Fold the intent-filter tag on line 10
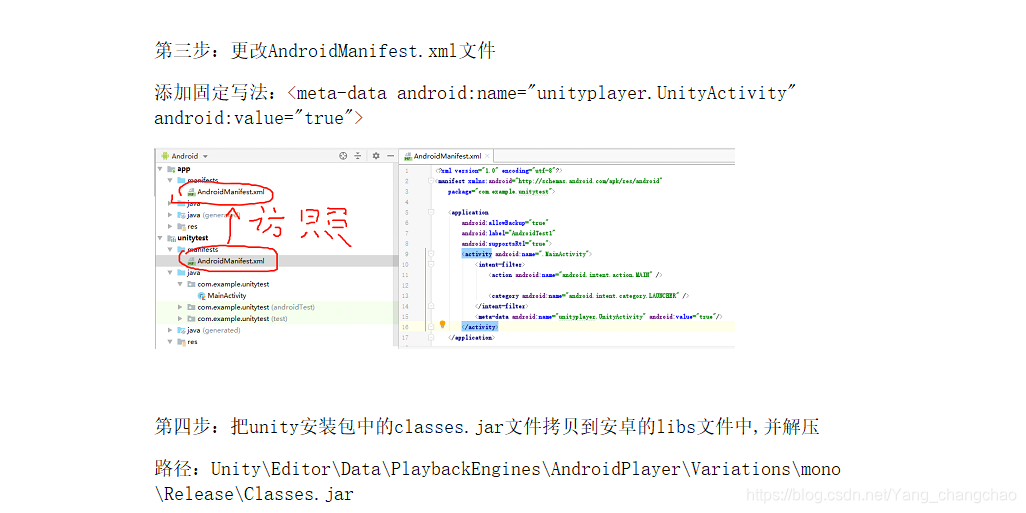Image resolution: width=1026 pixels, height=513 pixels. (x=431, y=264)
